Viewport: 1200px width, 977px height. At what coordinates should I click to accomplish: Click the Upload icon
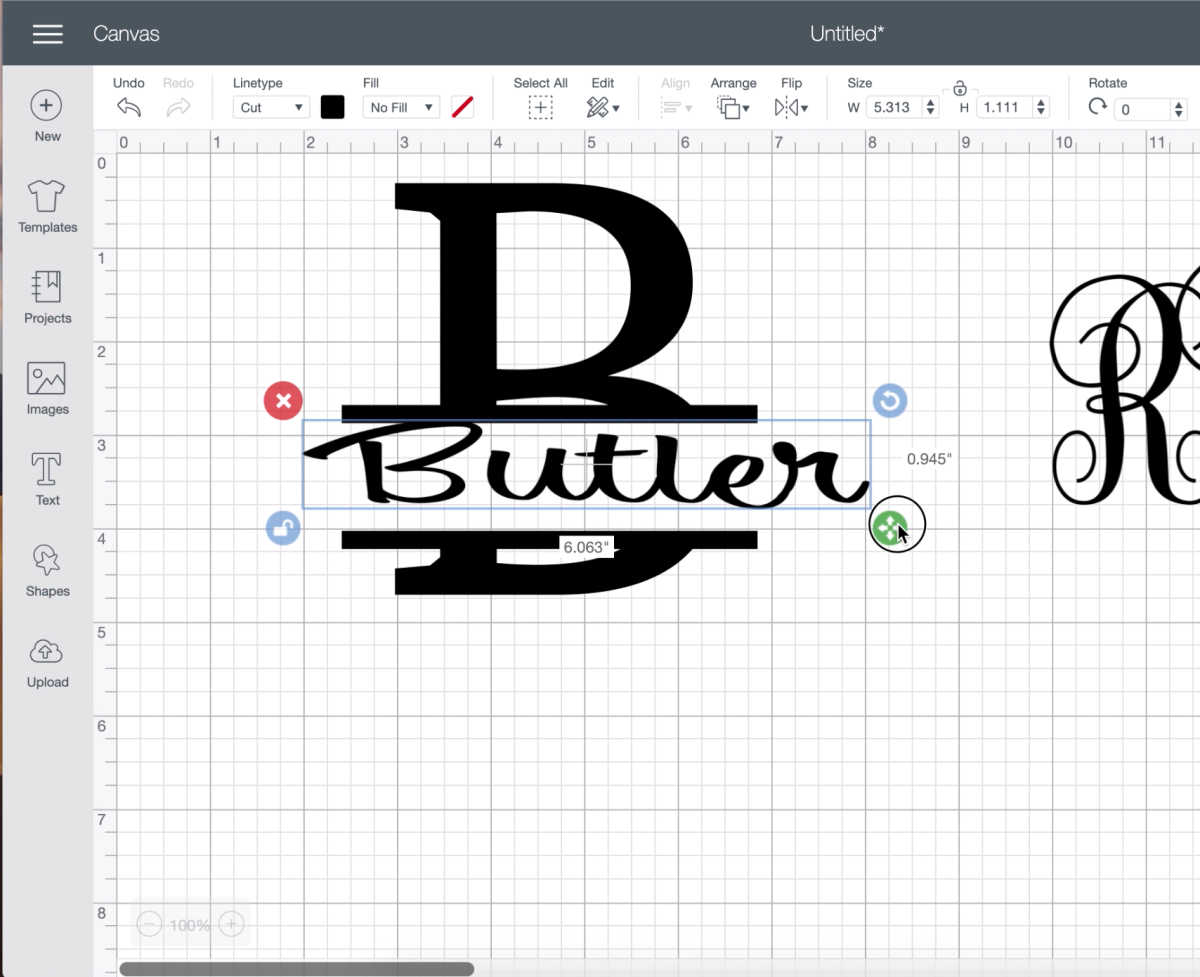47,652
